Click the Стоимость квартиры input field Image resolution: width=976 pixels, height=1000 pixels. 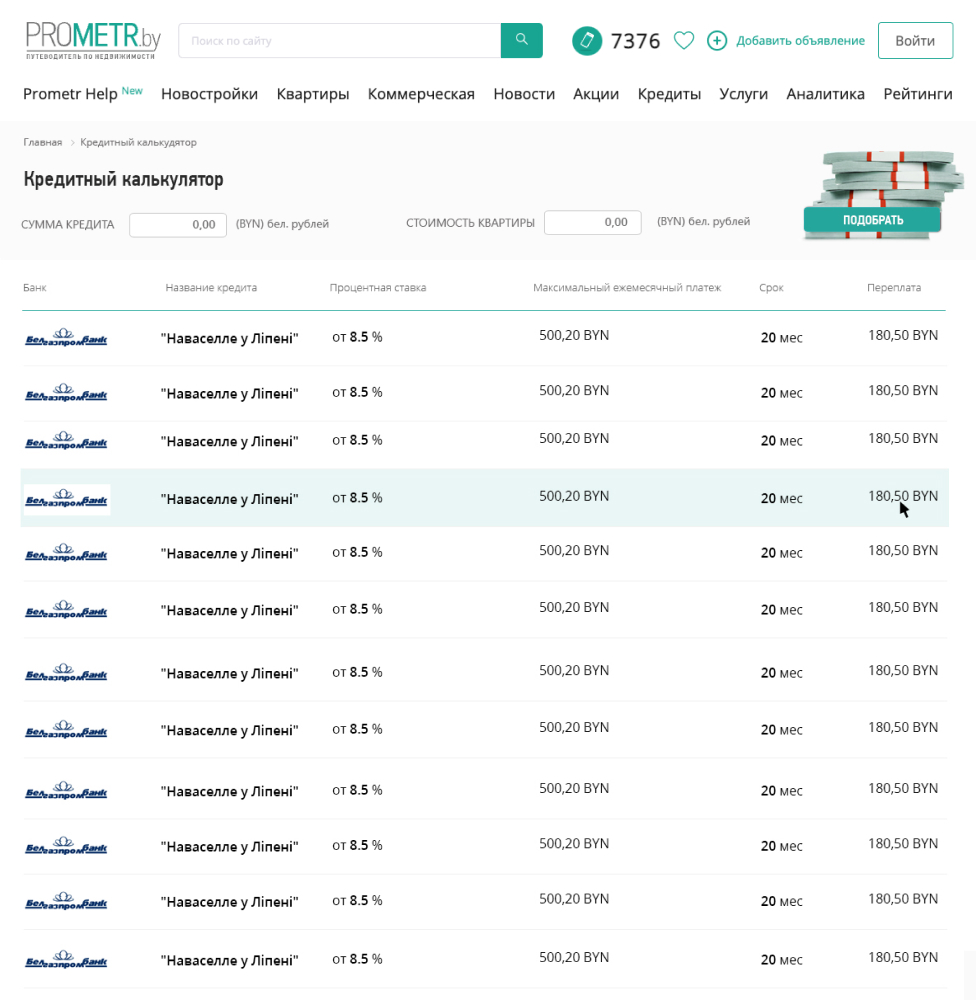pyautogui.click(x=592, y=223)
